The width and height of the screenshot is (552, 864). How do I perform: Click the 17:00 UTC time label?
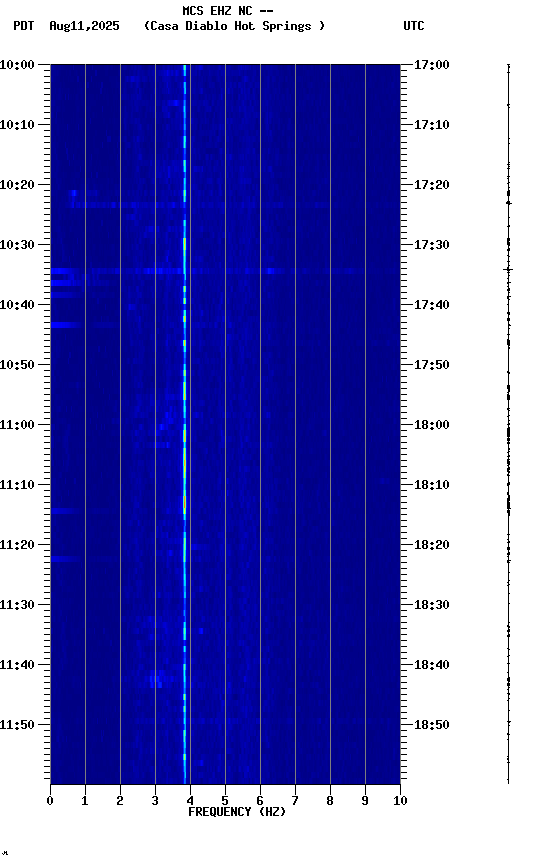[x=432, y=65]
